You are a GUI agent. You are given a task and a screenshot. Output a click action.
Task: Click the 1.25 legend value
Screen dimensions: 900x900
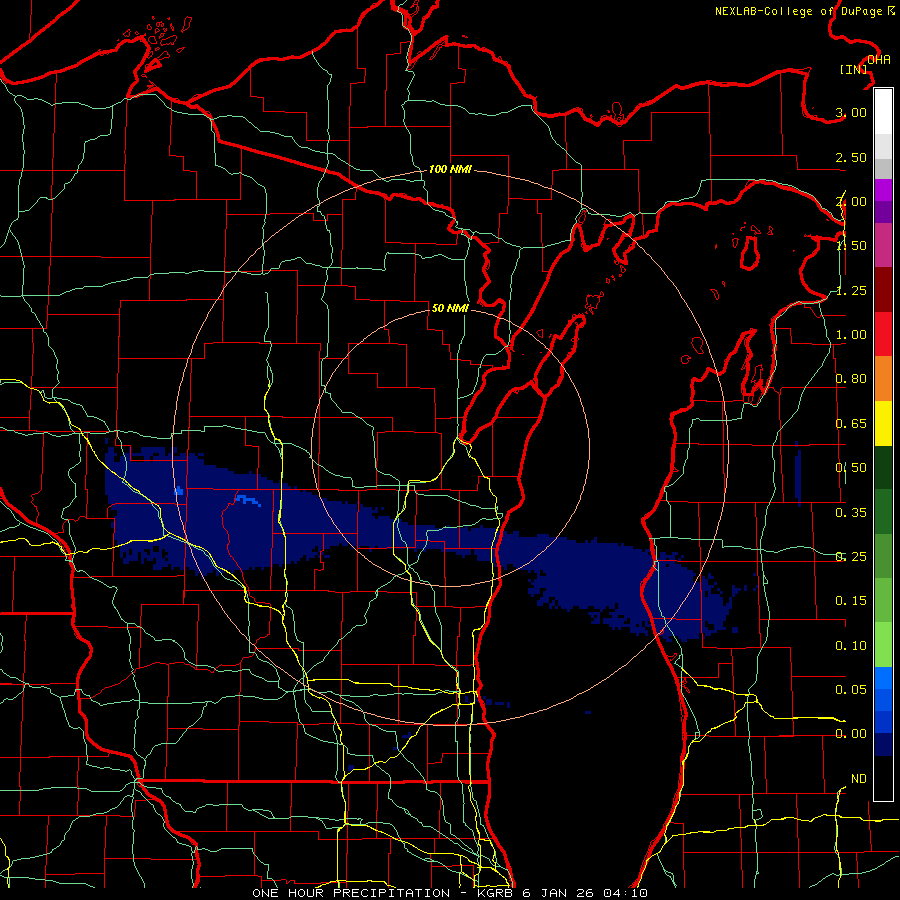pyautogui.click(x=851, y=290)
